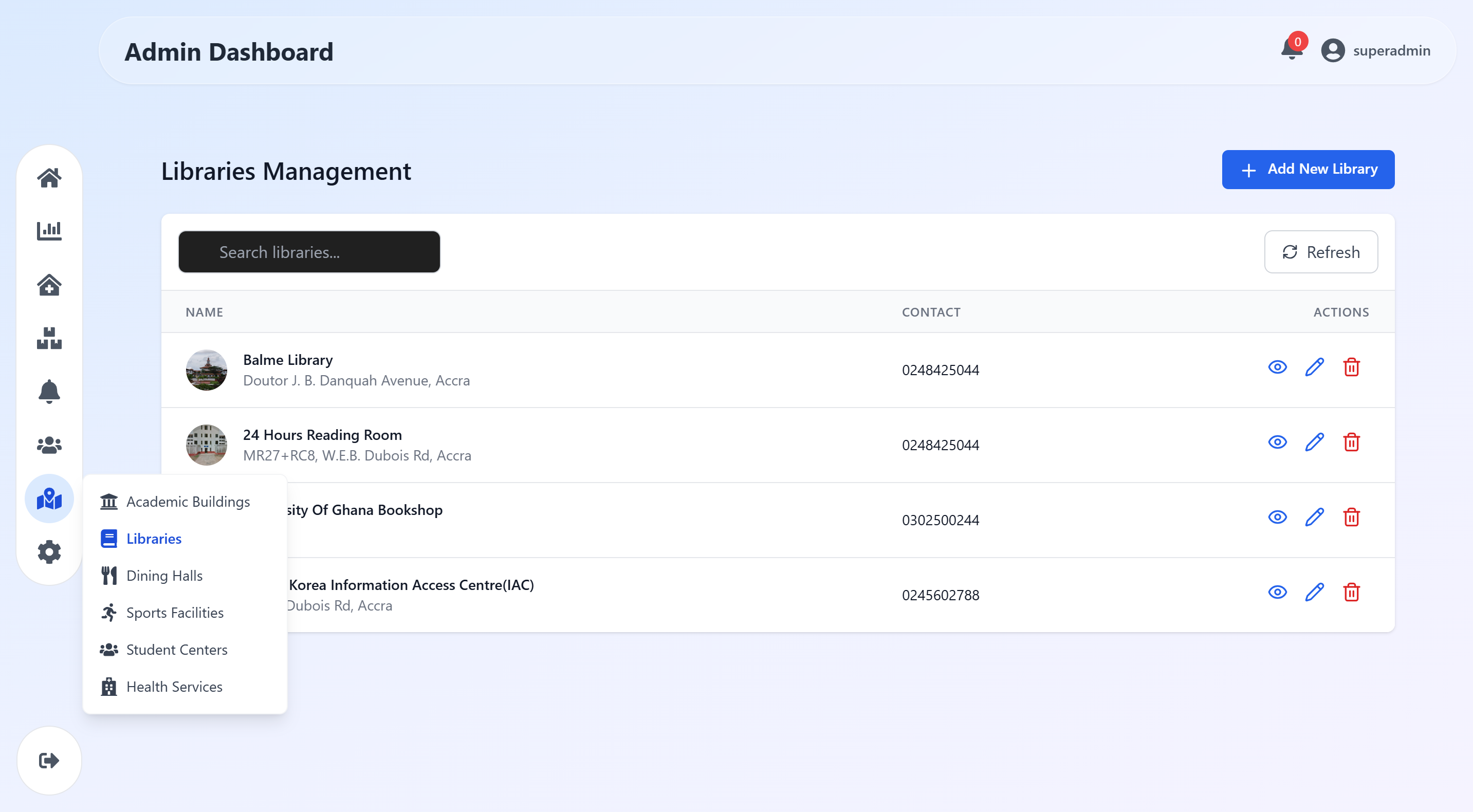Select Academic Buildings from the submenu
This screenshot has width=1473, height=812.
point(188,502)
